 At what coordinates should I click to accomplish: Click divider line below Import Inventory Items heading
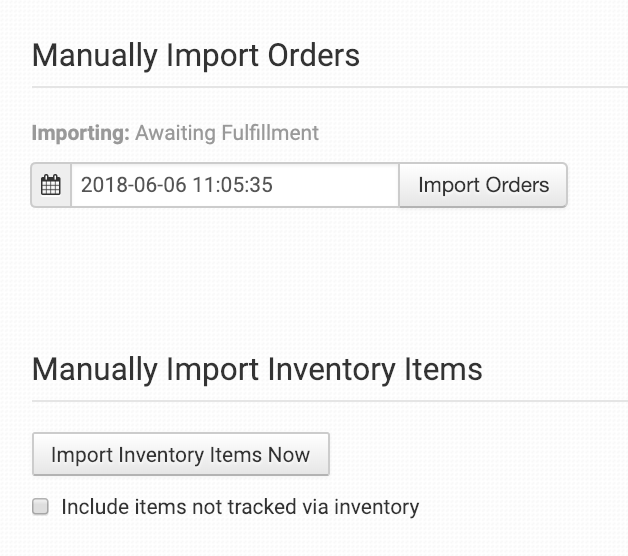[330, 401]
